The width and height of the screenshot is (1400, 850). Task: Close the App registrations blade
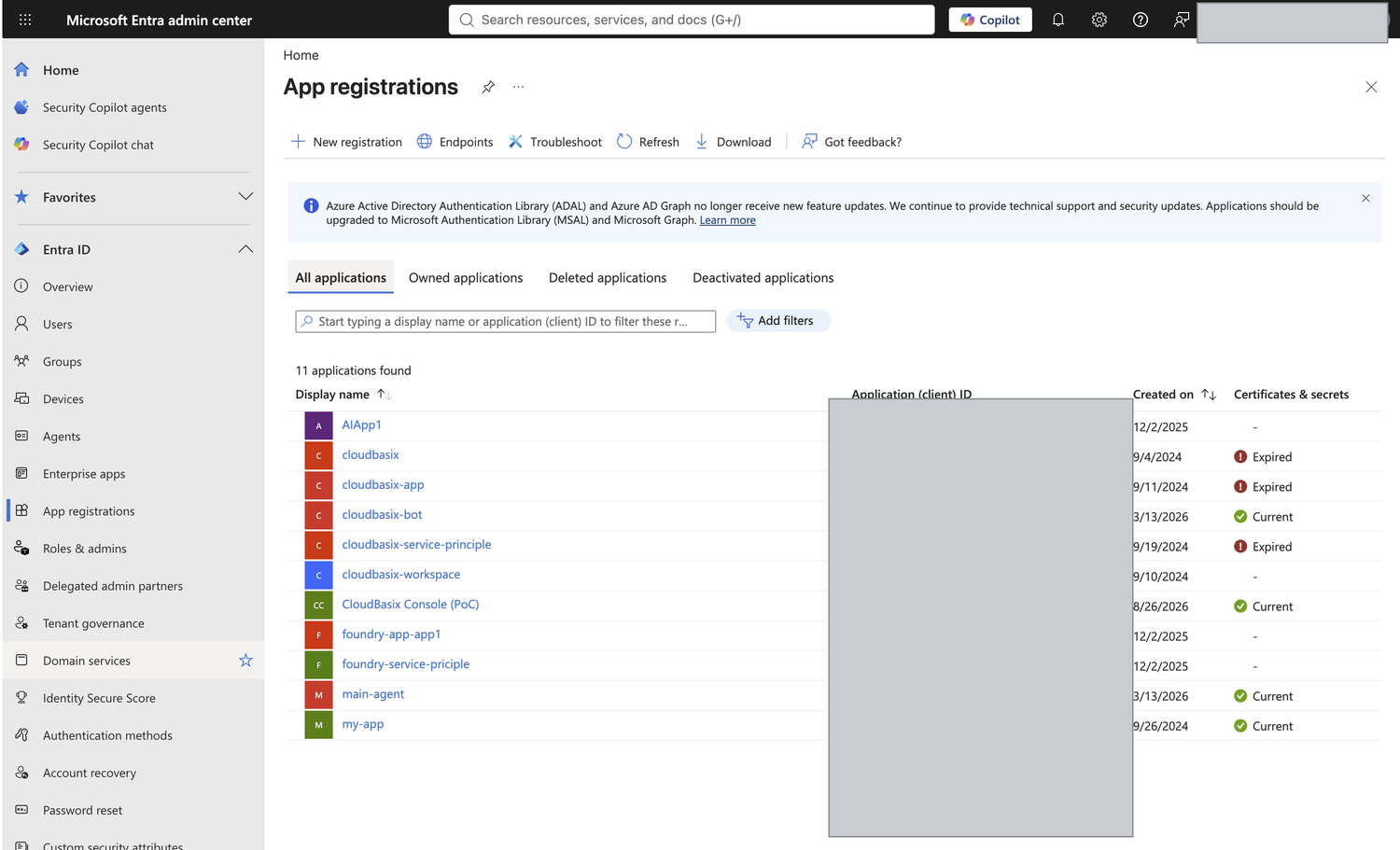pos(1371,87)
